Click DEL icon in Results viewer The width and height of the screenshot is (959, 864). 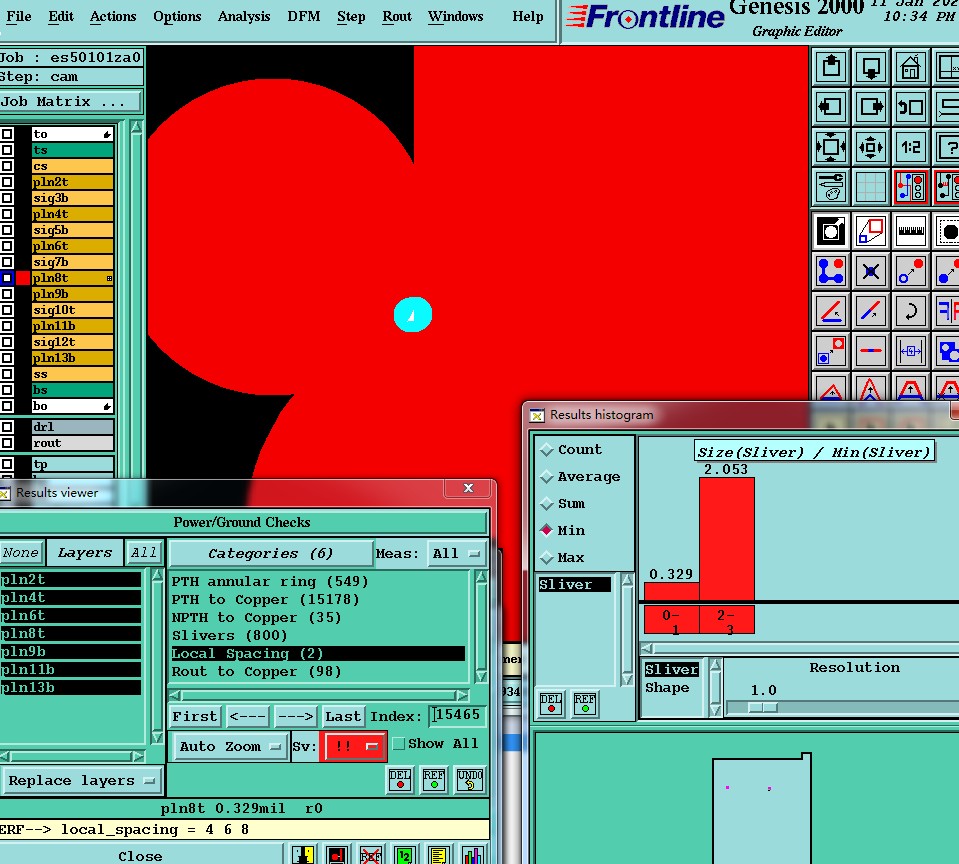[x=400, y=780]
